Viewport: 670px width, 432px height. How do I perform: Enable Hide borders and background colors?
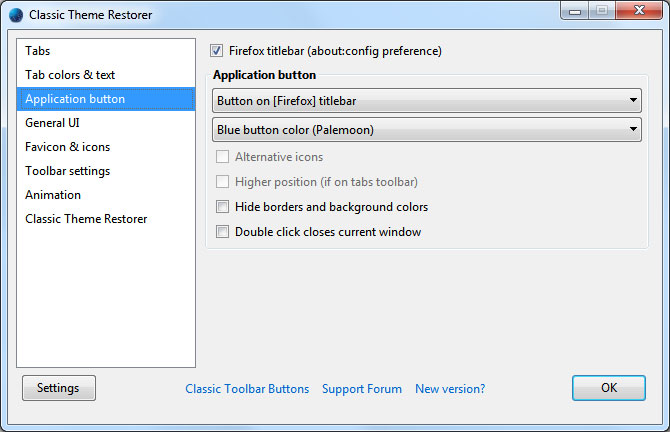(x=222, y=207)
